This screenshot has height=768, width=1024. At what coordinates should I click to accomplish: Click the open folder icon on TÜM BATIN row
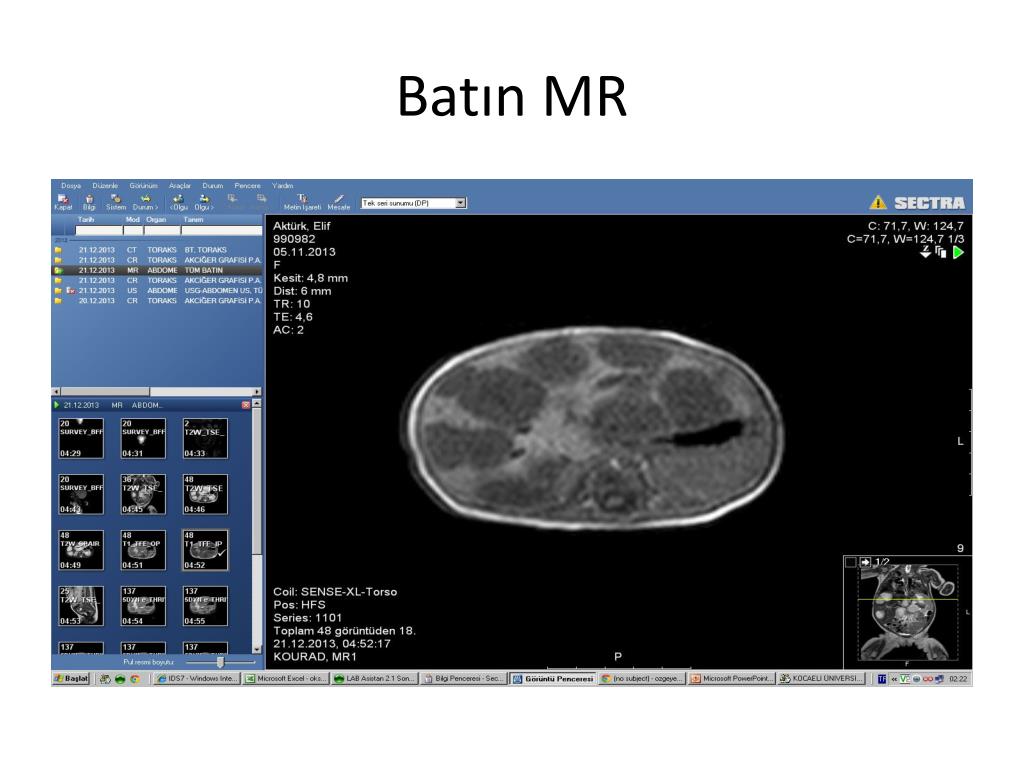click(58, 270)
